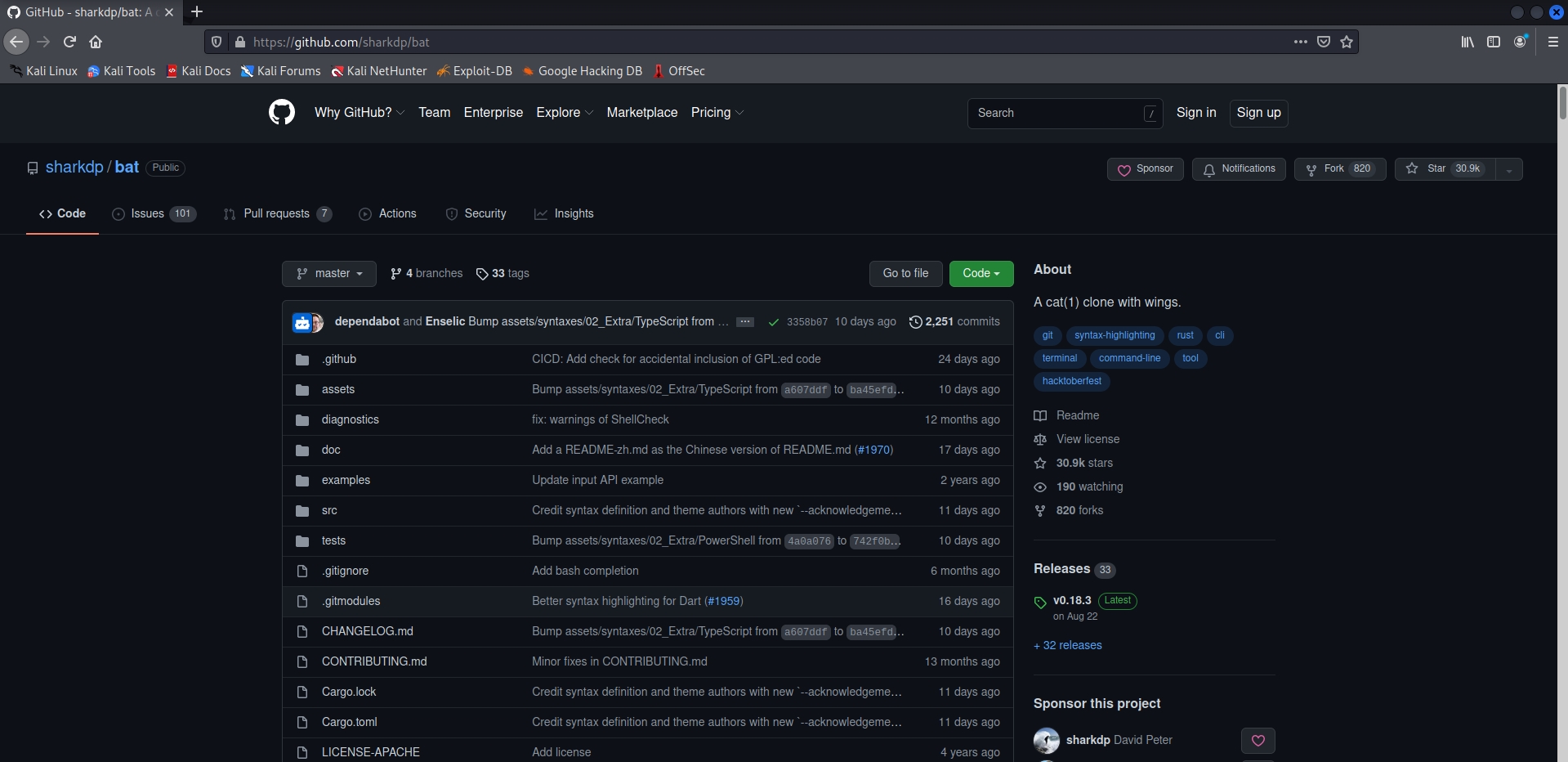Expand the commit message ellipsis button
Image resolution: width=1568 pixels, height=762 pixels.
[x=745, y=322]
